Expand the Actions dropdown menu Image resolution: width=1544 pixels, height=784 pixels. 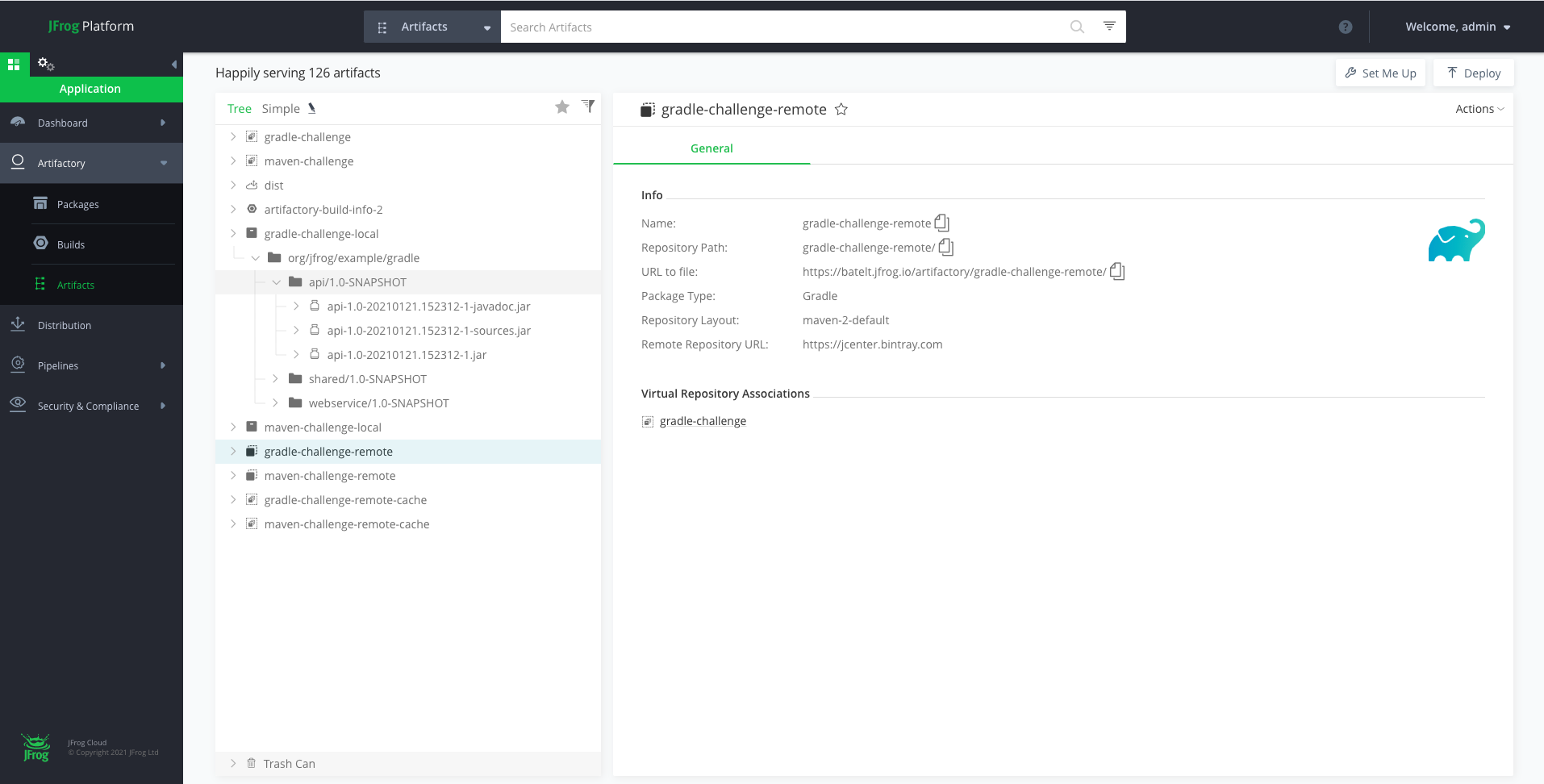(x=1479, y=109)
